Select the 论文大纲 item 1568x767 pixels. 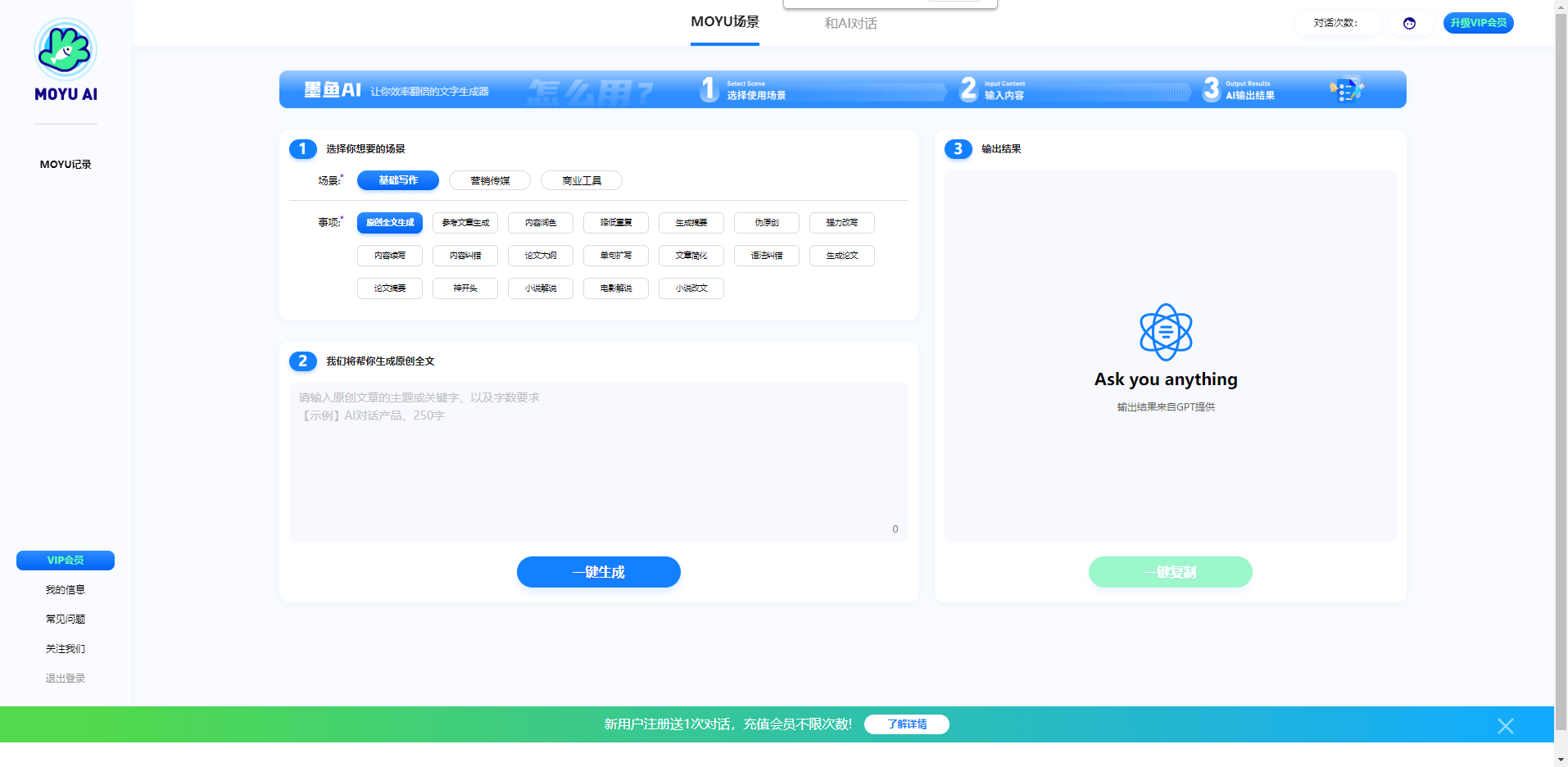[541, 256]
